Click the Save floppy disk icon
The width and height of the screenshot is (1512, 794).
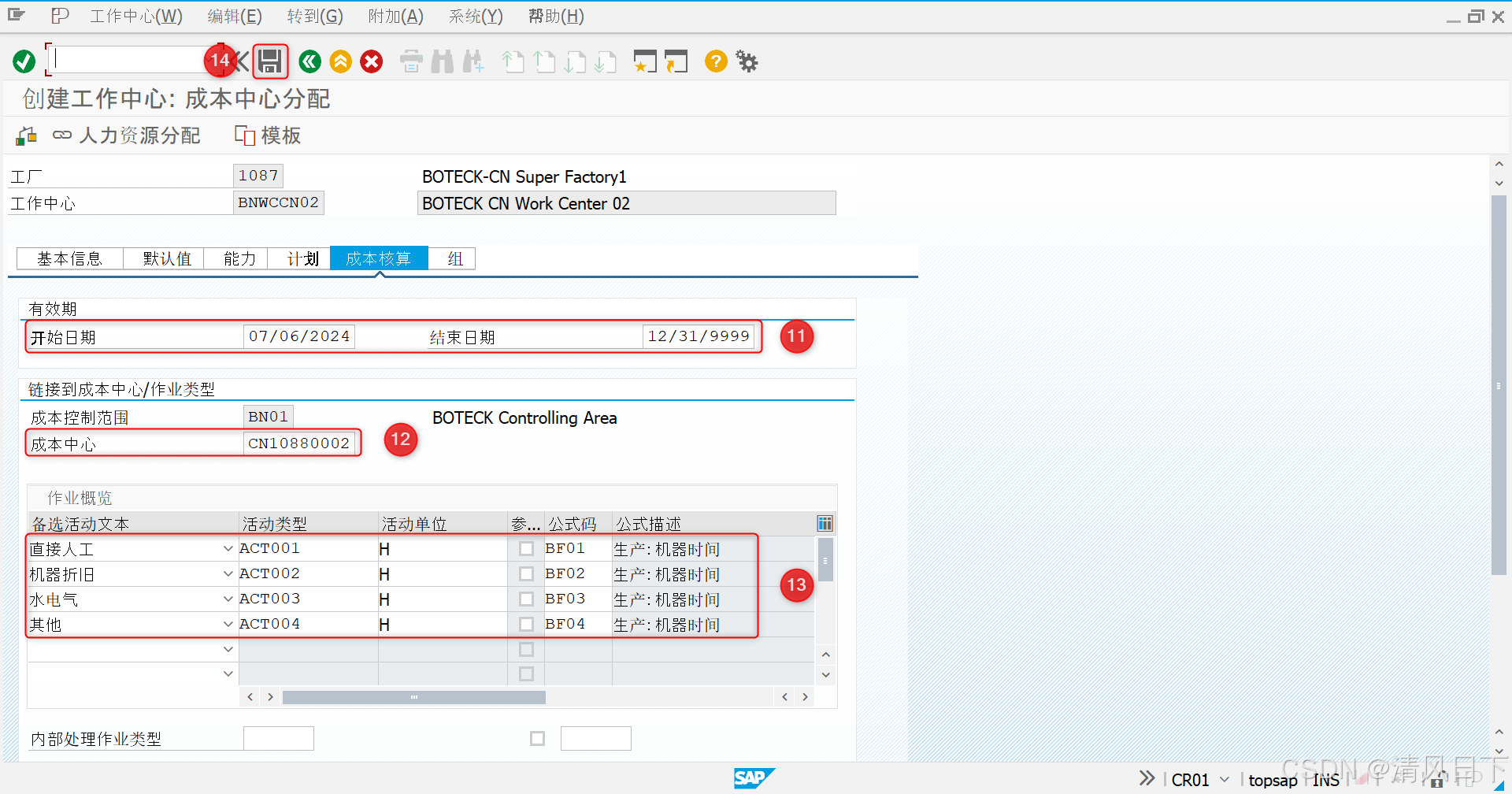pyautogui.click(x=270, y=61)
